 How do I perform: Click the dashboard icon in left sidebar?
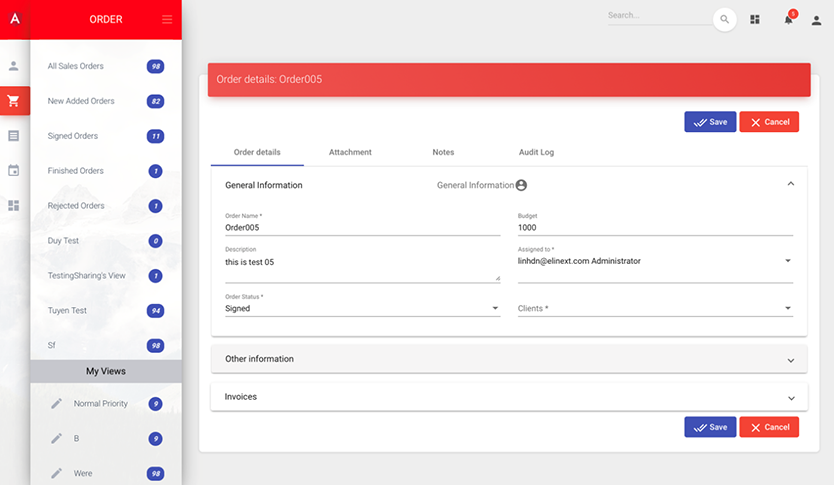[14, 205]
